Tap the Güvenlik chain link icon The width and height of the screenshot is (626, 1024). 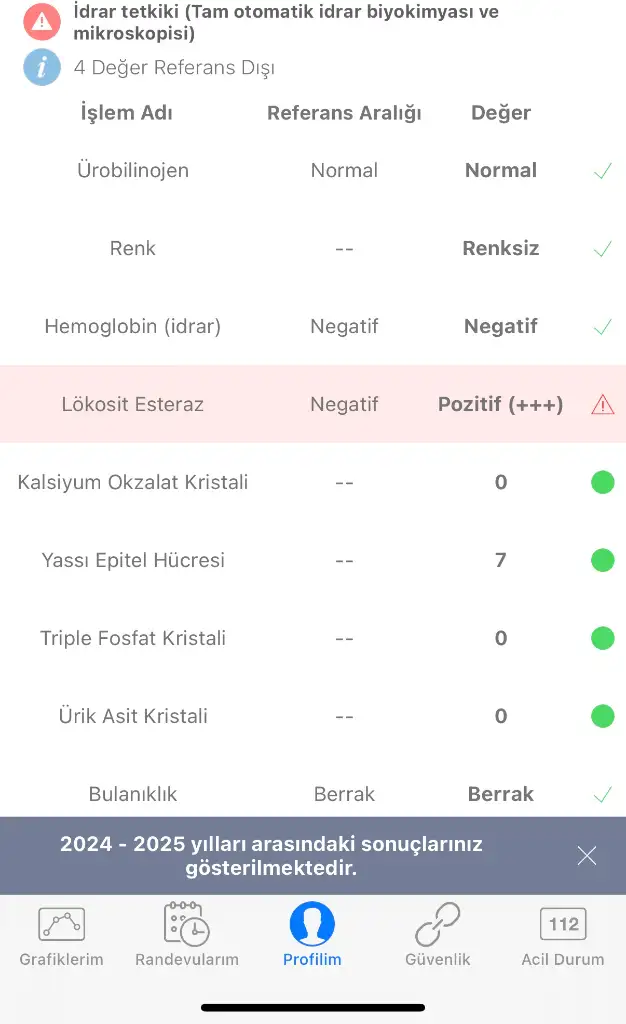[x=438, y=924]
